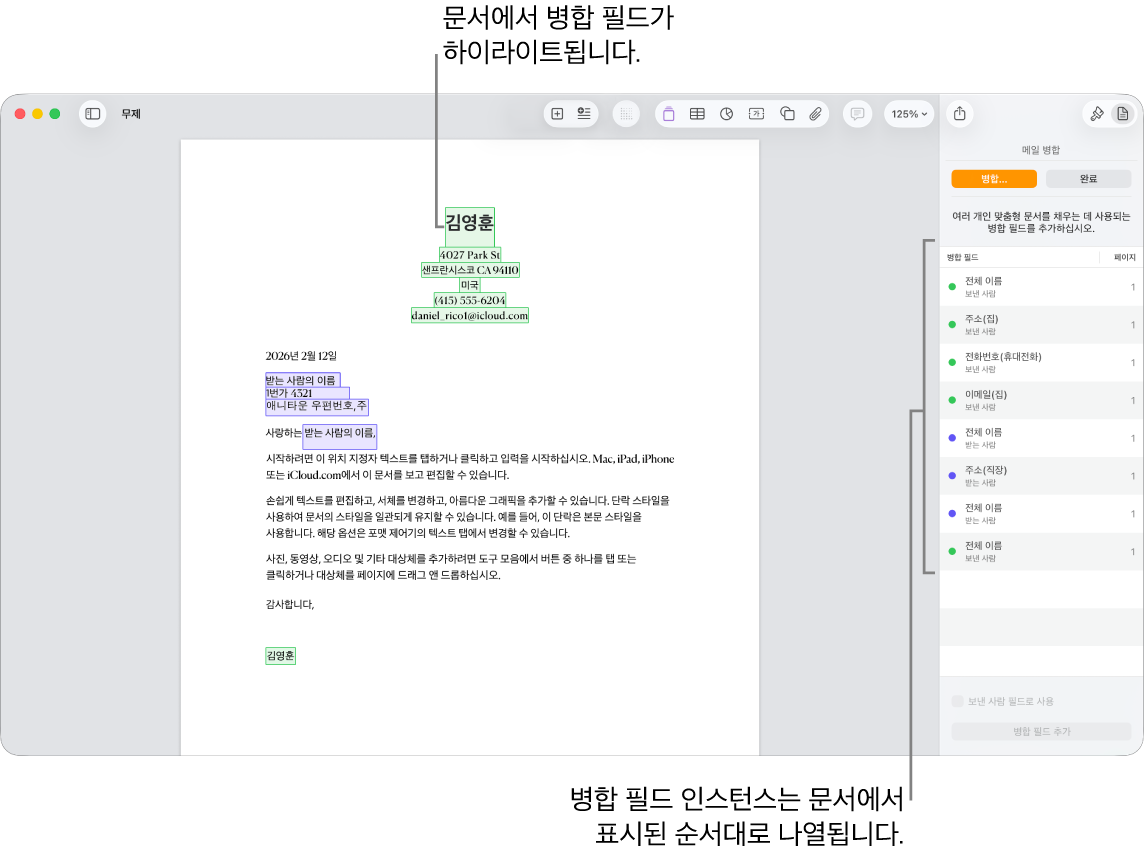Click the purple text insert icon
The height and width of the screenshot is (851, 1144).
pos(668,114)
